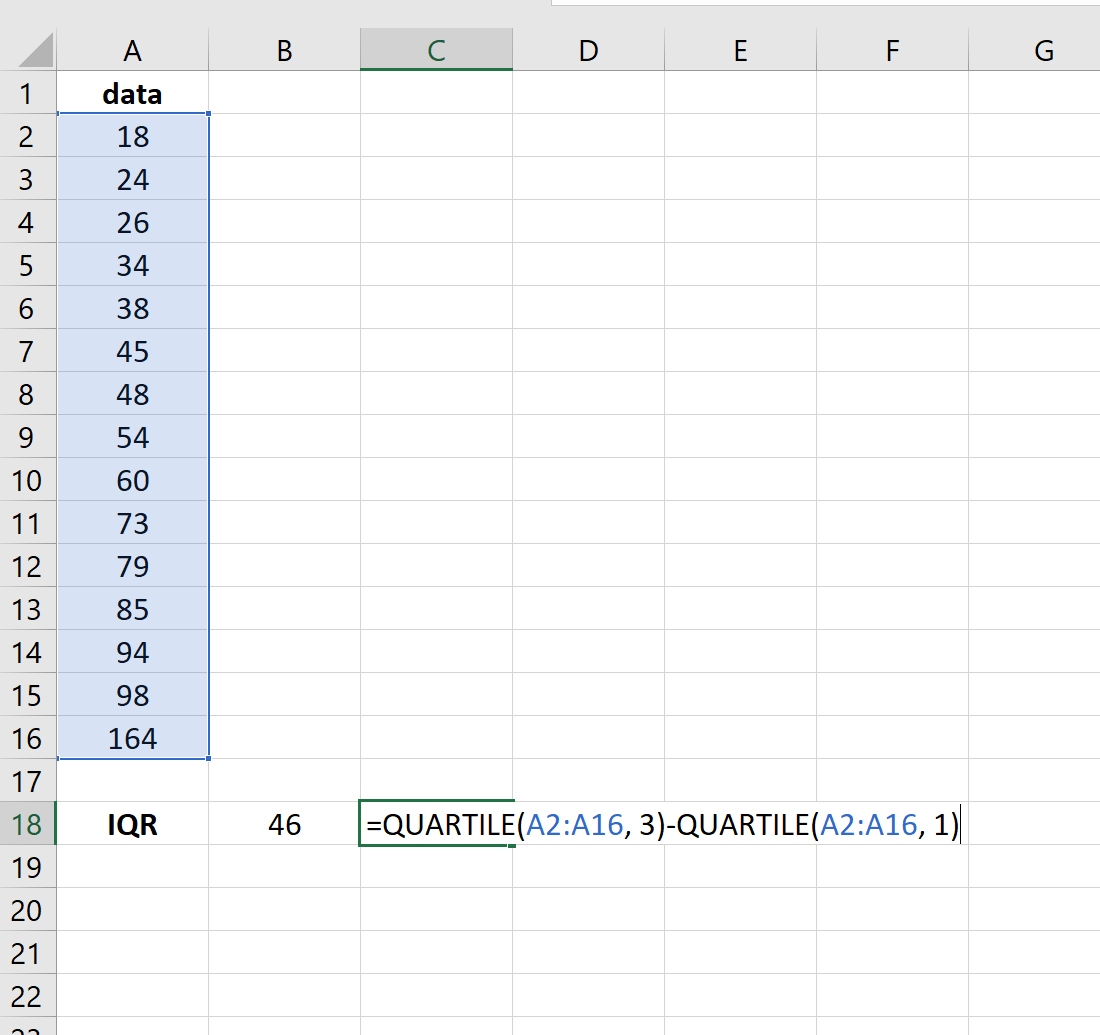Click the cell showing result 46
Image resolution: width=1100 pixels, height=1035 pixels.
coord(284,824)
